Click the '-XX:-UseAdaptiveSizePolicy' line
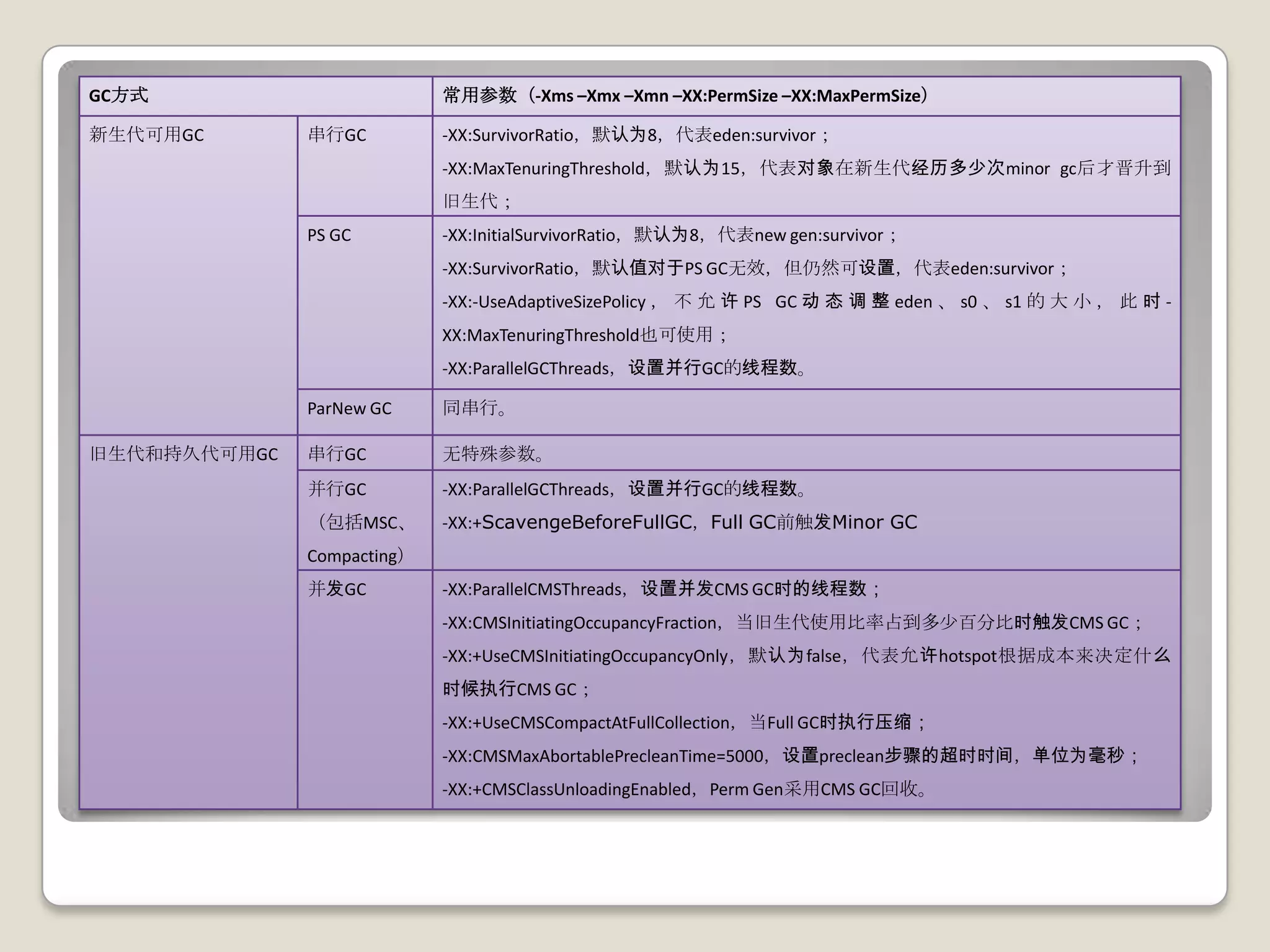Viewport: 1270px width, 952px height. click(x=806, y=302)
